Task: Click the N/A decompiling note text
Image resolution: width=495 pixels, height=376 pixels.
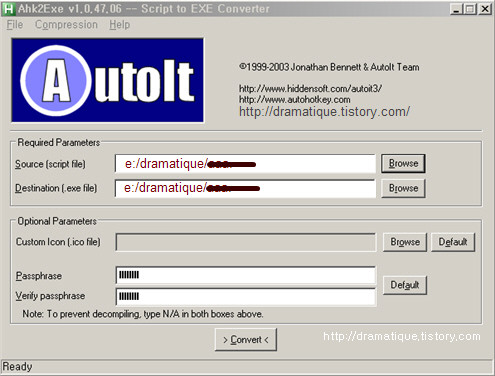Action: point(143,314)
